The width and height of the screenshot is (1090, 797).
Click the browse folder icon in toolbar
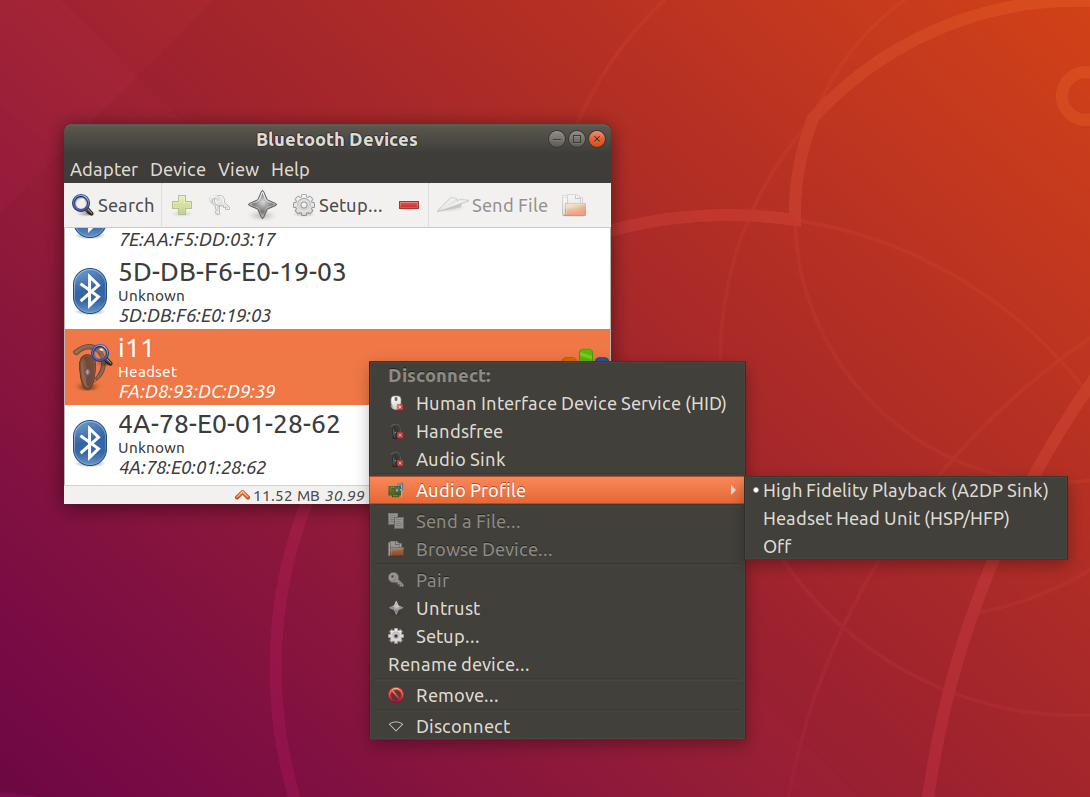point(574,205)
